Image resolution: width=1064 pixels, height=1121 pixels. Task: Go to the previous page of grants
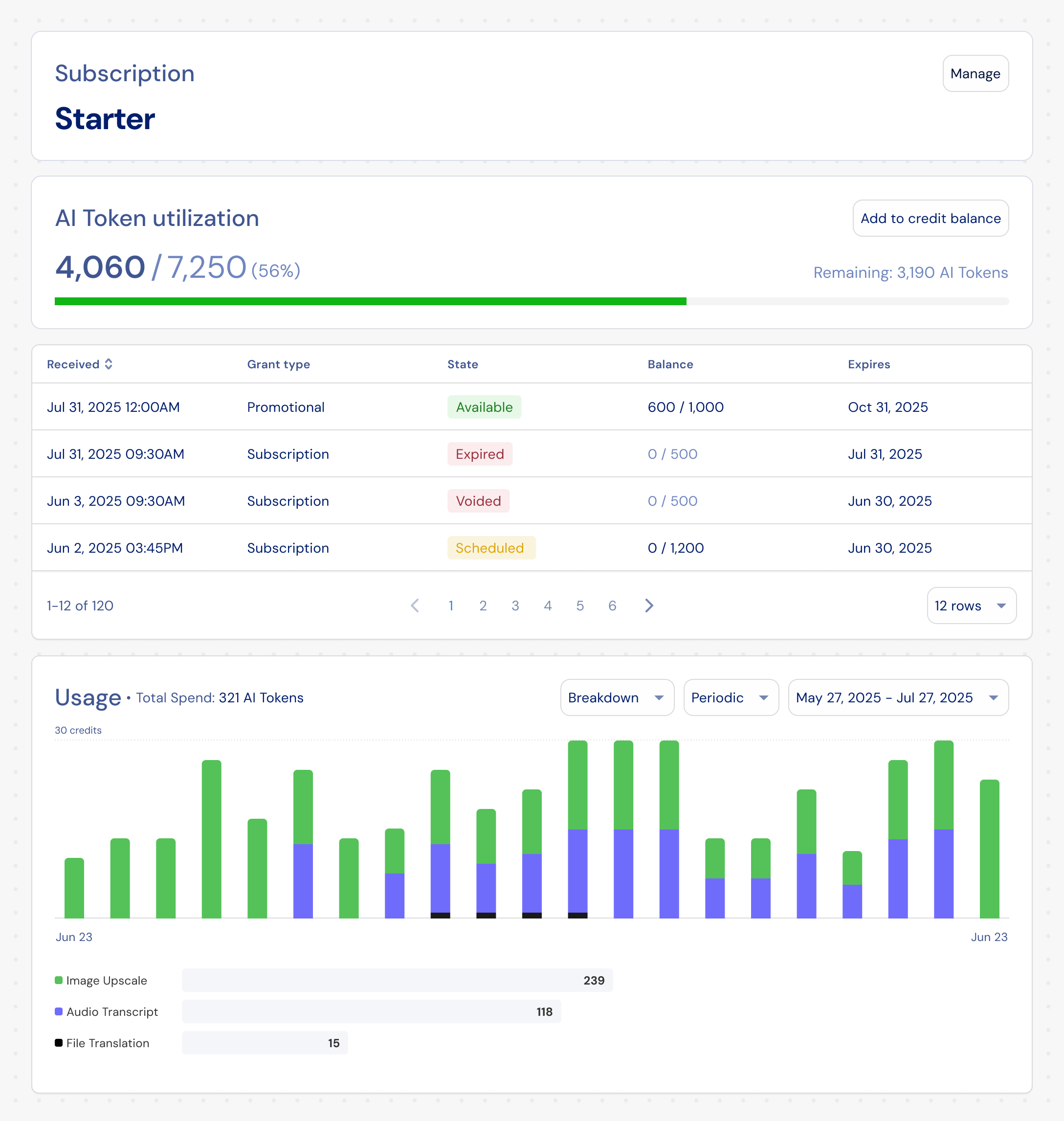pyautogui.click(x=415, y=605)
